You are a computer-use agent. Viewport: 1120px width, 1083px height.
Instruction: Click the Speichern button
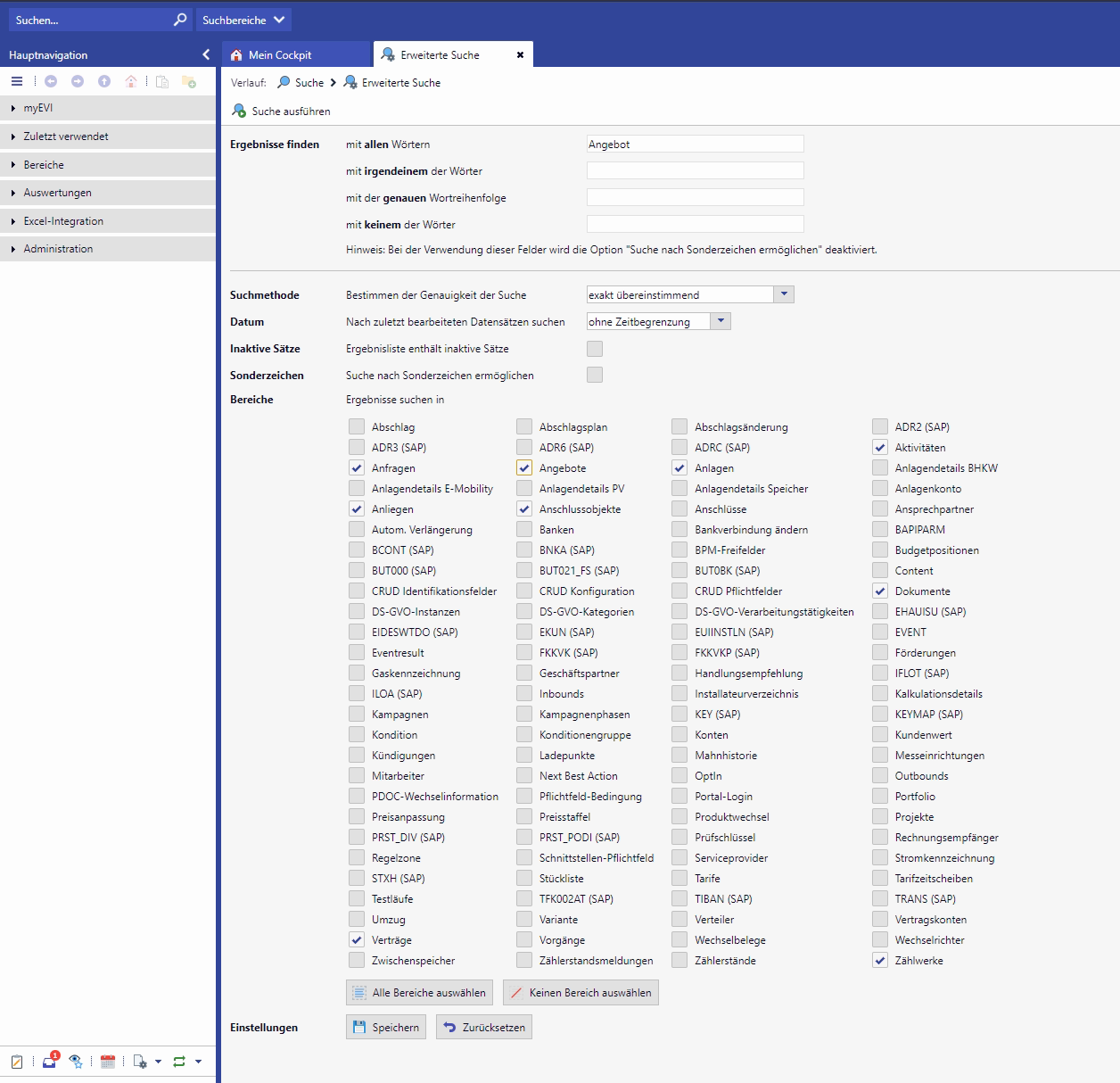[386, 1028]
